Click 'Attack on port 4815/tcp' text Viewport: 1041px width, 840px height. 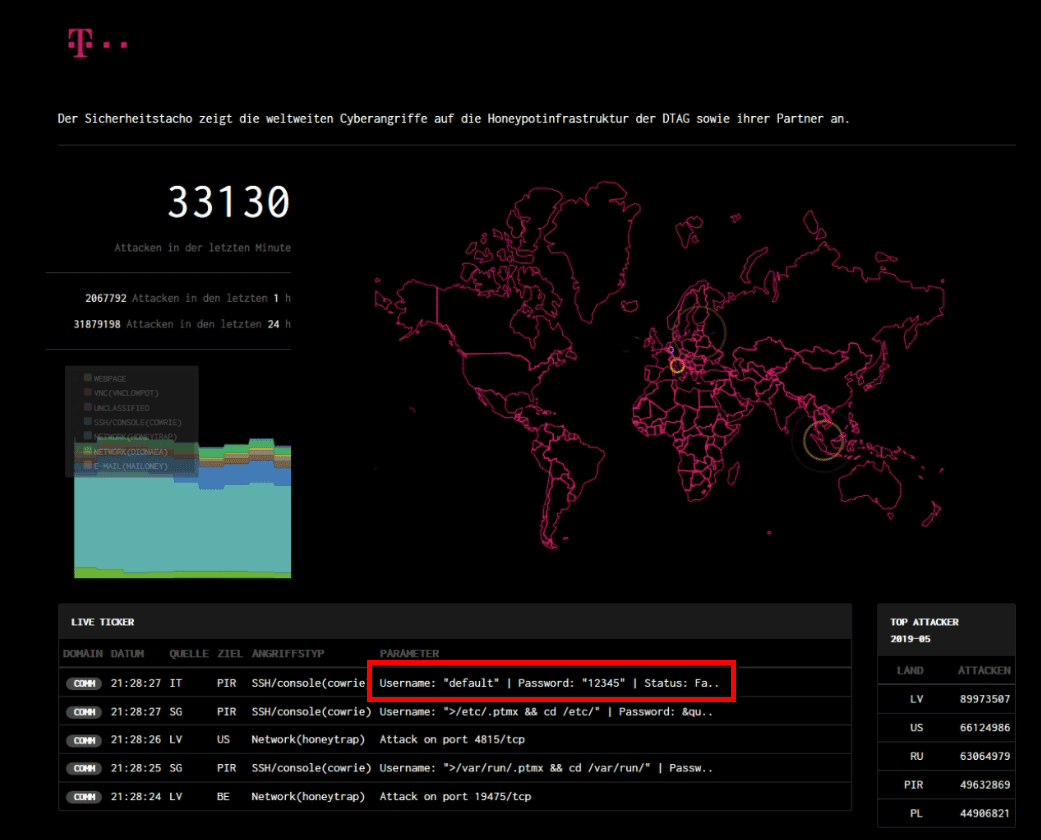click(452, 740)
